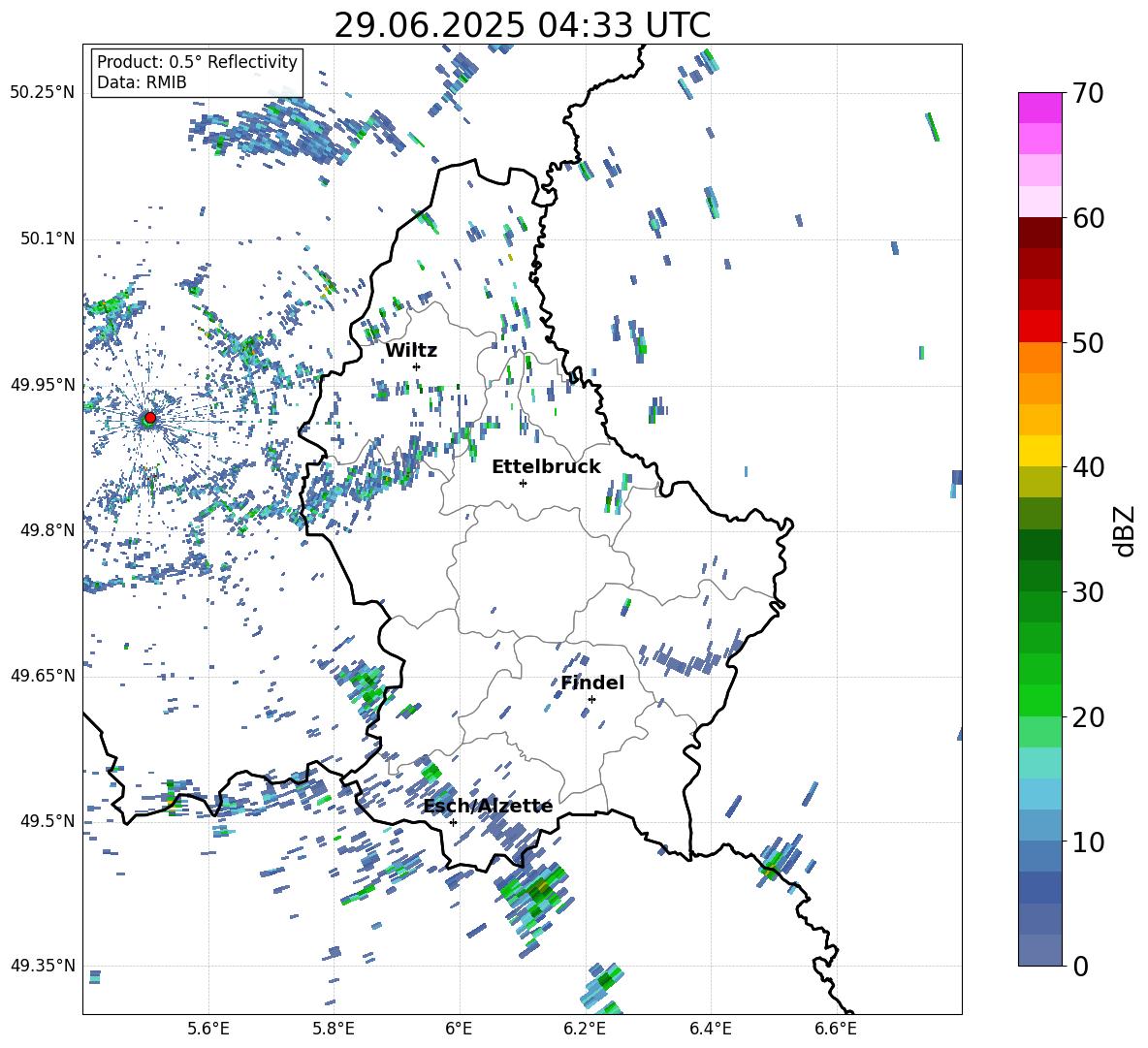Image resolution: width=1148 pixels, height=1048 pixels.
Task: Click the Esch/Alzette station cross marker
Action: pos(453,822)
